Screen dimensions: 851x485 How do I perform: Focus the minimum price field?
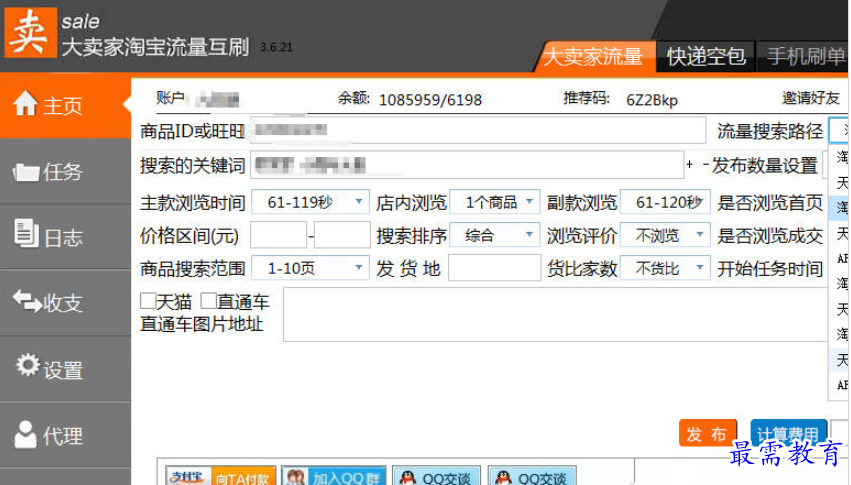coord(278,235)
